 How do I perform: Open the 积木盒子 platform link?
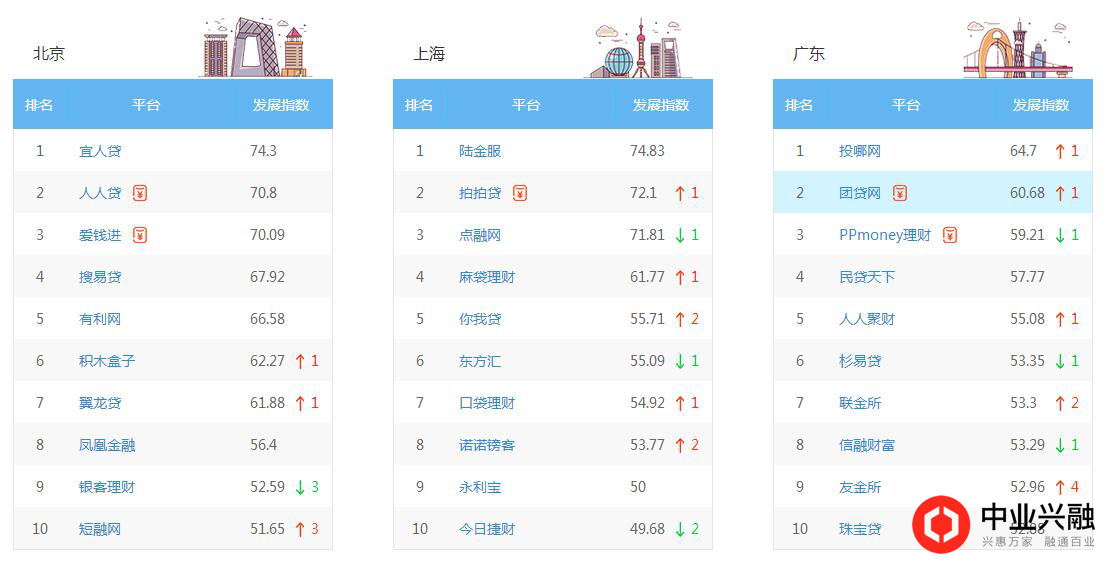pos(107,361)
